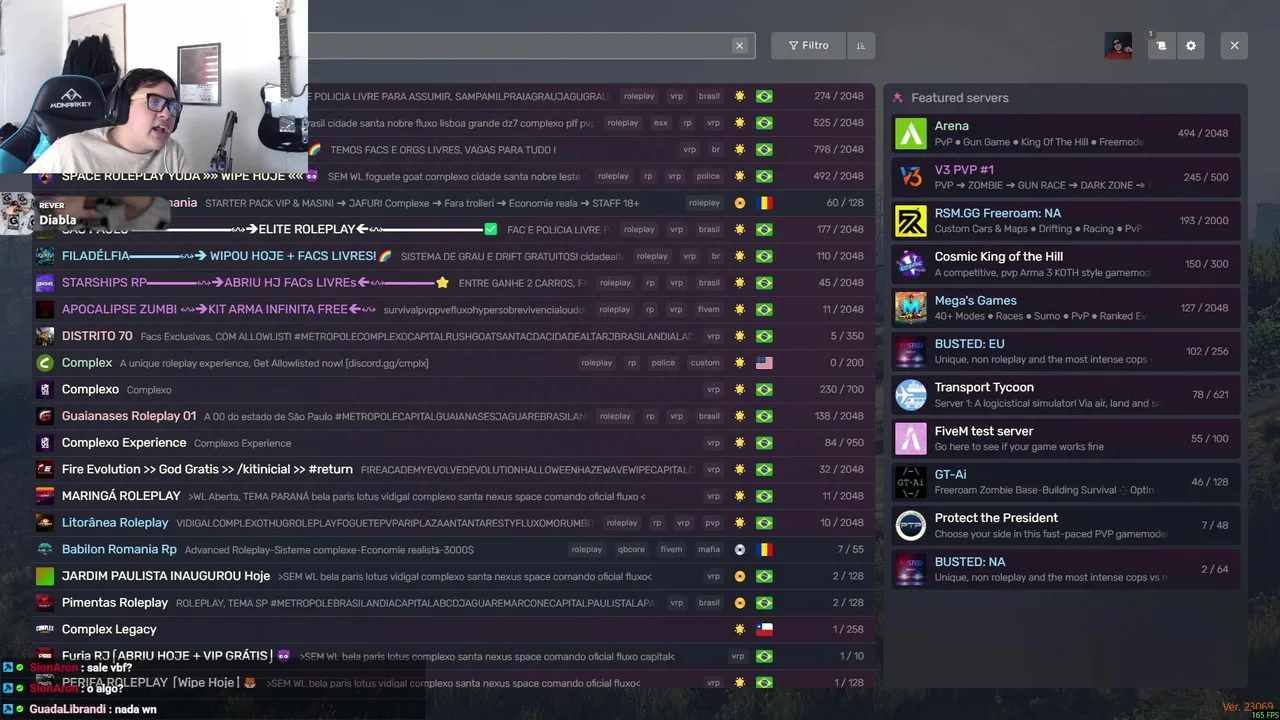Click the RSM.GG yellow logo icon
The width and height of the screenshot is (1280, 720).
tap(911, 220)
